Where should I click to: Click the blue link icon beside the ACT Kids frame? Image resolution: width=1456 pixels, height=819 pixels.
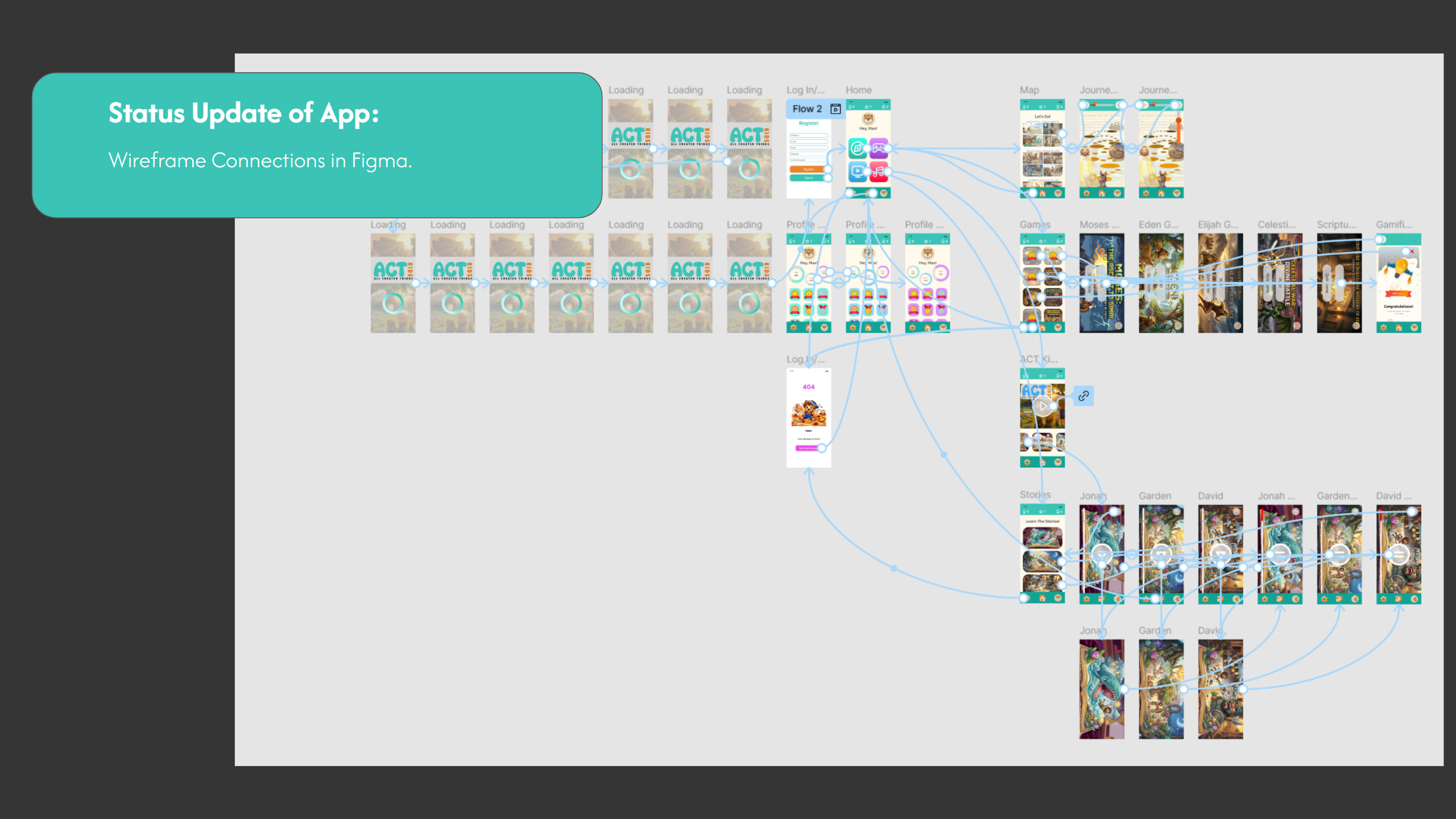[1083, 396]
